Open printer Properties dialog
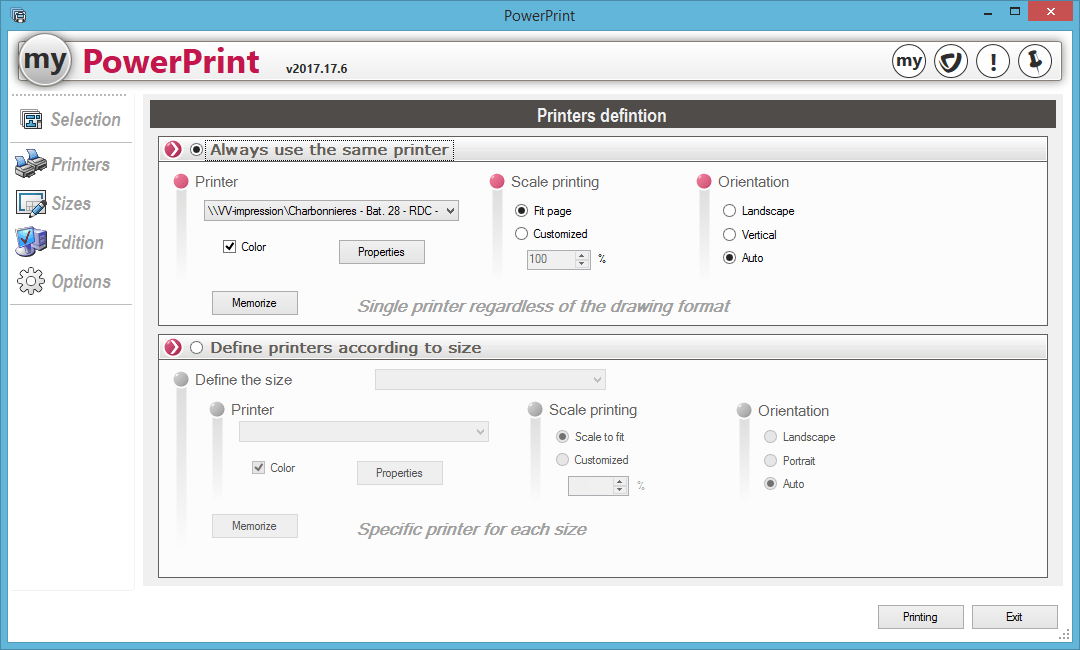The image size is (1080, 650). click(x=381, y=252)
